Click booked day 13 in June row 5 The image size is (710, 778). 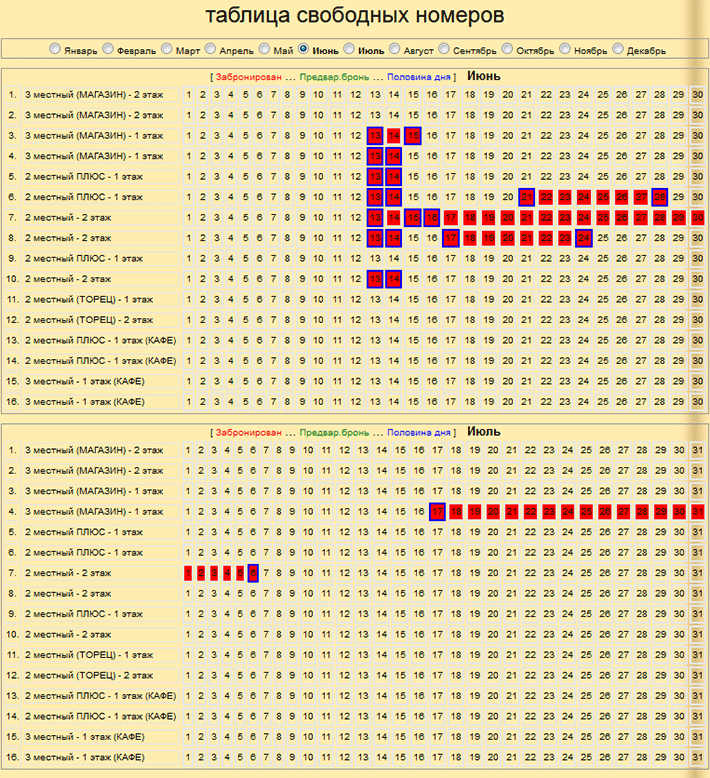375,177
